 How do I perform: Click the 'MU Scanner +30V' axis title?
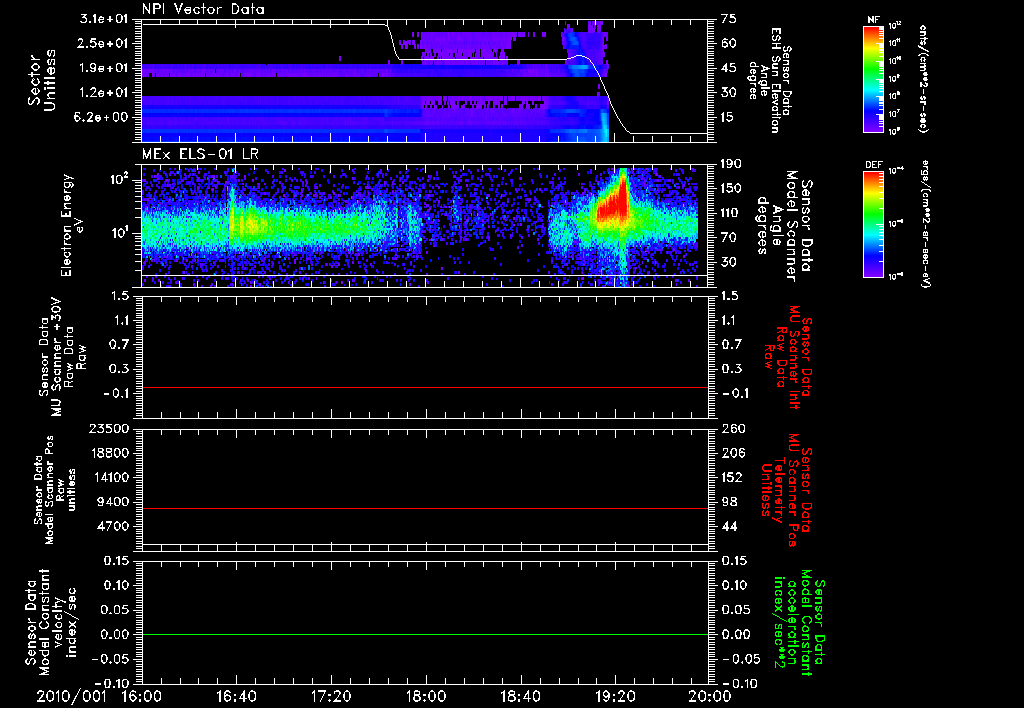point(62,357)
